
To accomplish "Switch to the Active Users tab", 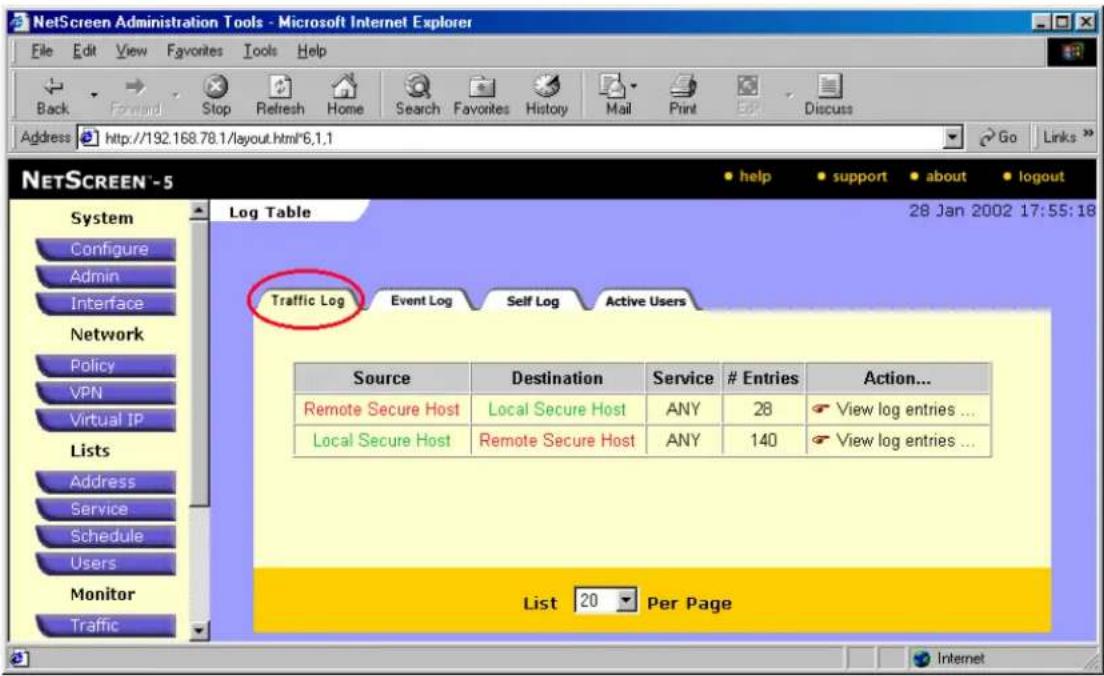I will pos(645,301).
